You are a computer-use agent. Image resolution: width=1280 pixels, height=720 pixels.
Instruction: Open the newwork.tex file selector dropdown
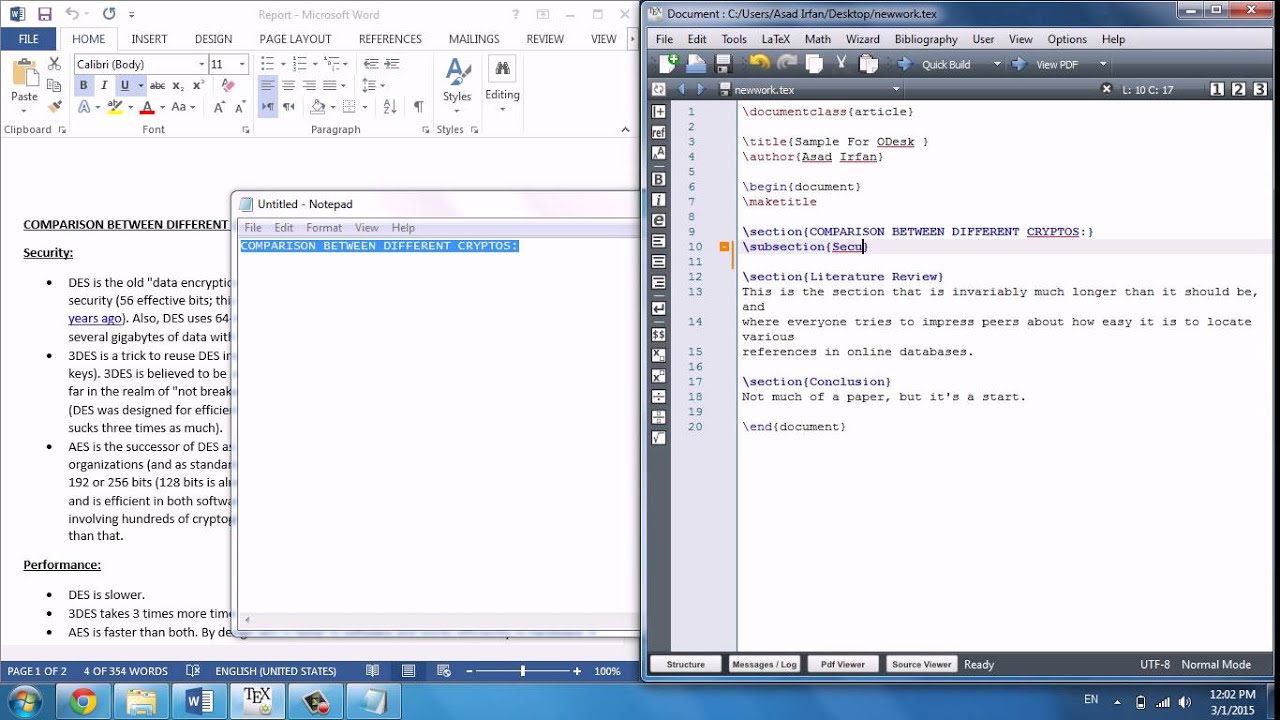896,89
